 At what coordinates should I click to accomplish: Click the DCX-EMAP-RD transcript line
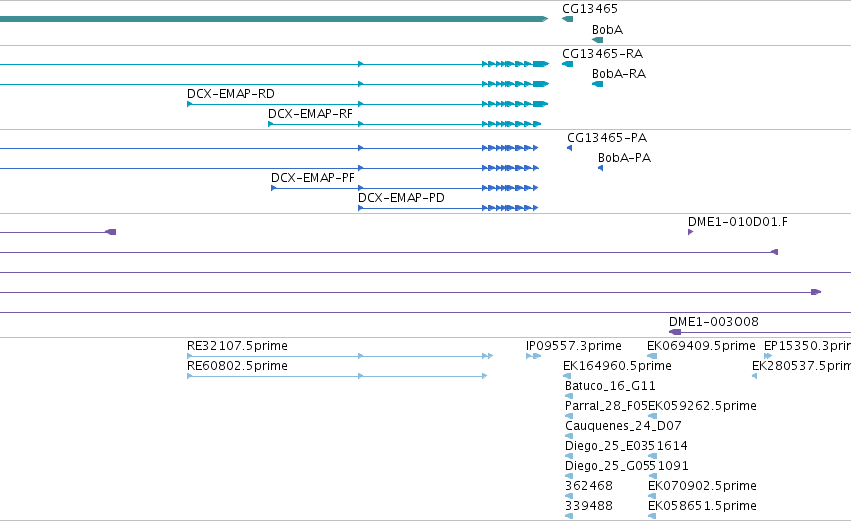(x=367, y=104)
